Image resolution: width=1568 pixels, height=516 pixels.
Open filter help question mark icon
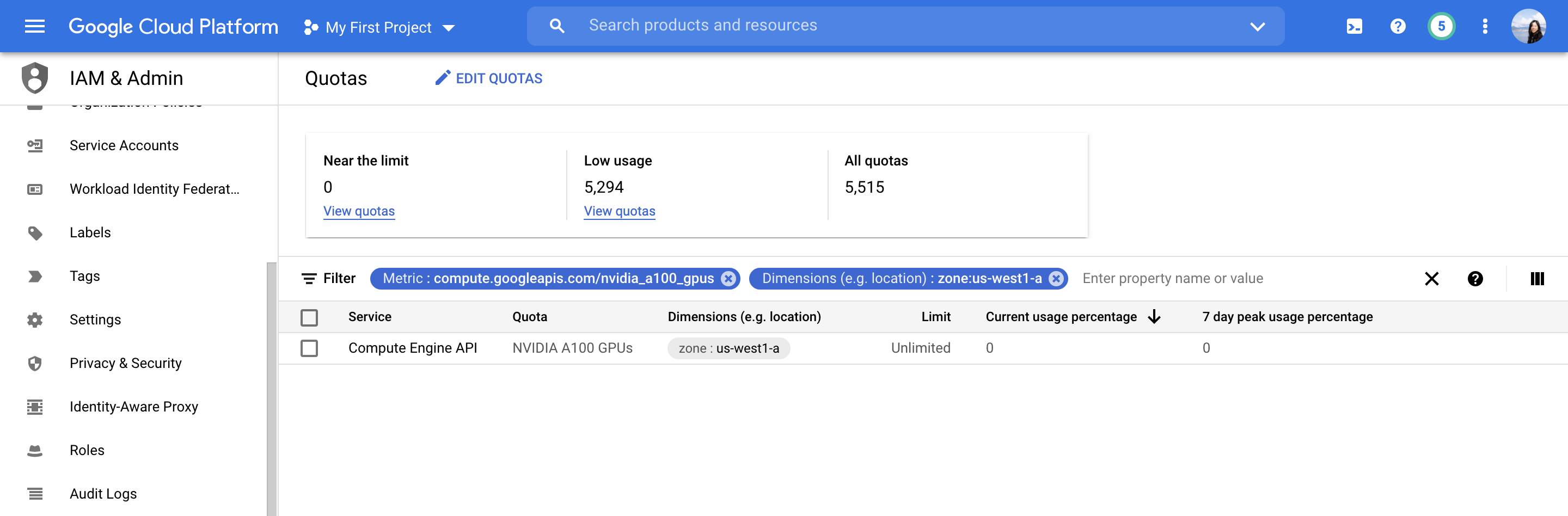pos(1475,279)
